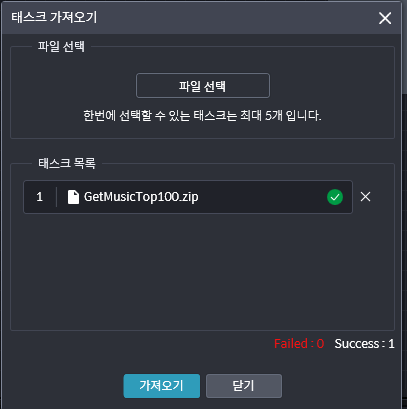
Task: Click the hint about a maximum of 5 tasks
Action: [202, 116]
